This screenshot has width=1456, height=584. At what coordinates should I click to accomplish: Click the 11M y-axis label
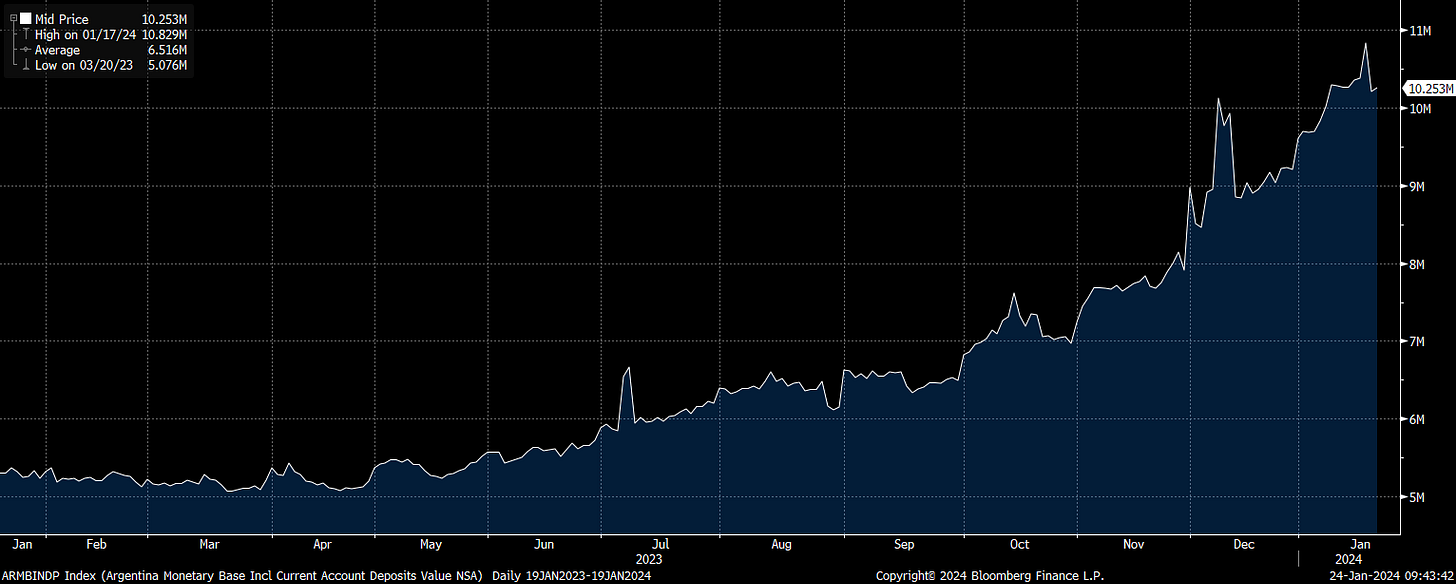pyautogui.click(x=1420, y=31)
